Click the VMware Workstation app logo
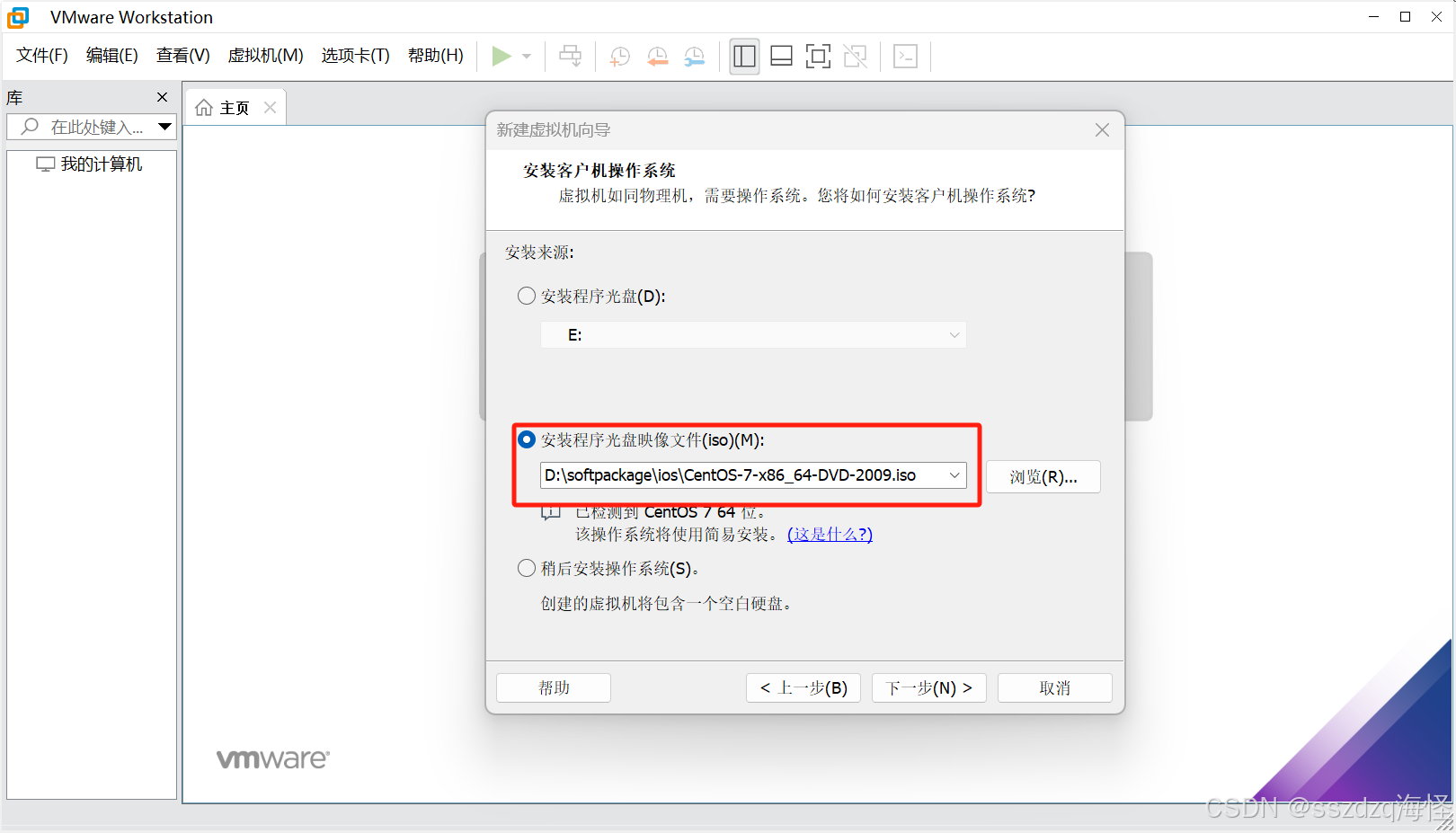This screenshot has height=833, width=1456. (18, 17)
